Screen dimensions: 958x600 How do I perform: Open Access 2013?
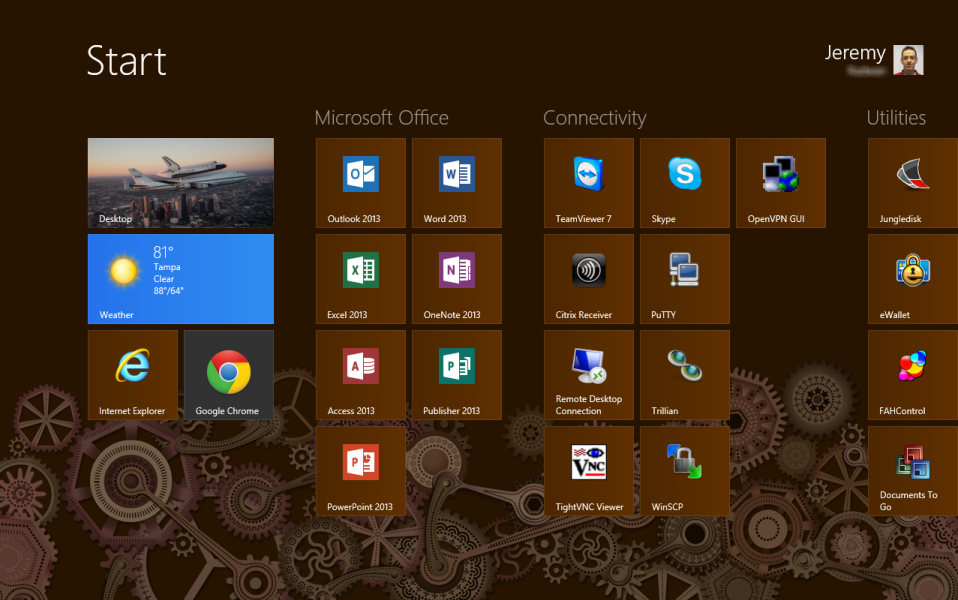tap(360, 375)
